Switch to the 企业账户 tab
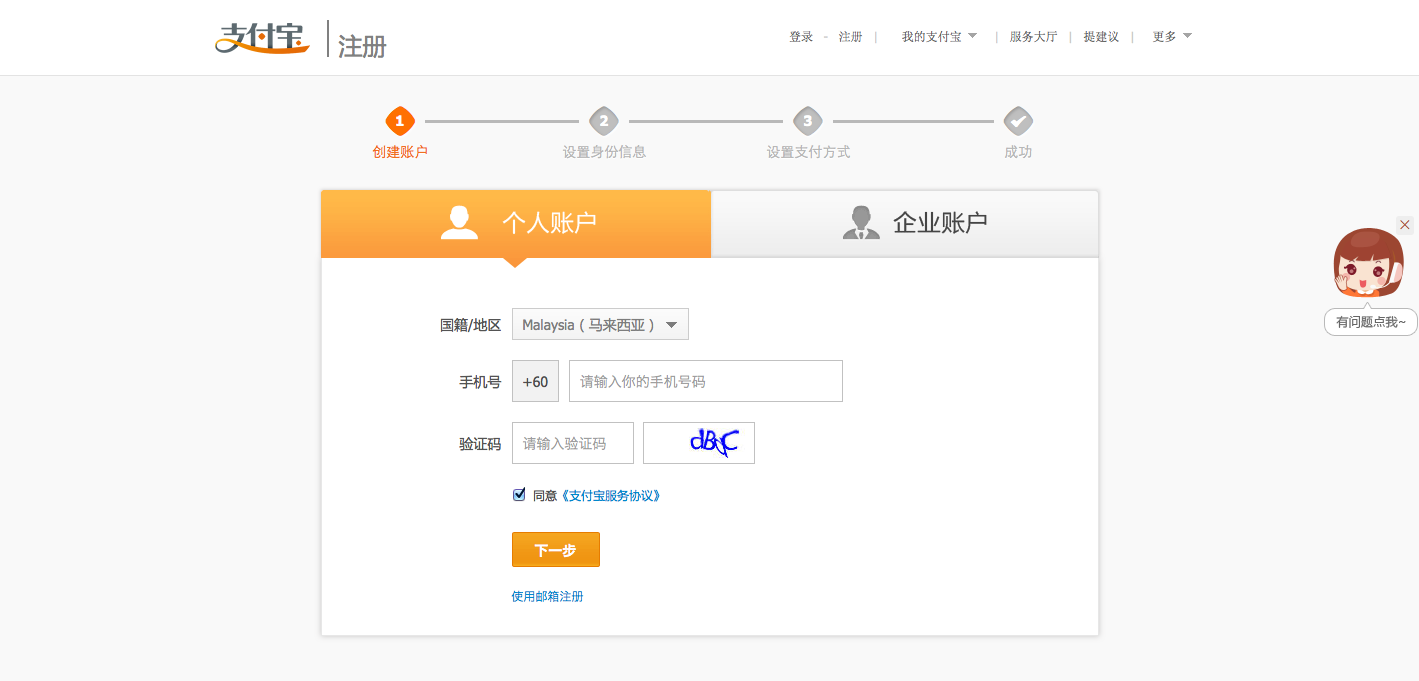 [x=905, y=224]
